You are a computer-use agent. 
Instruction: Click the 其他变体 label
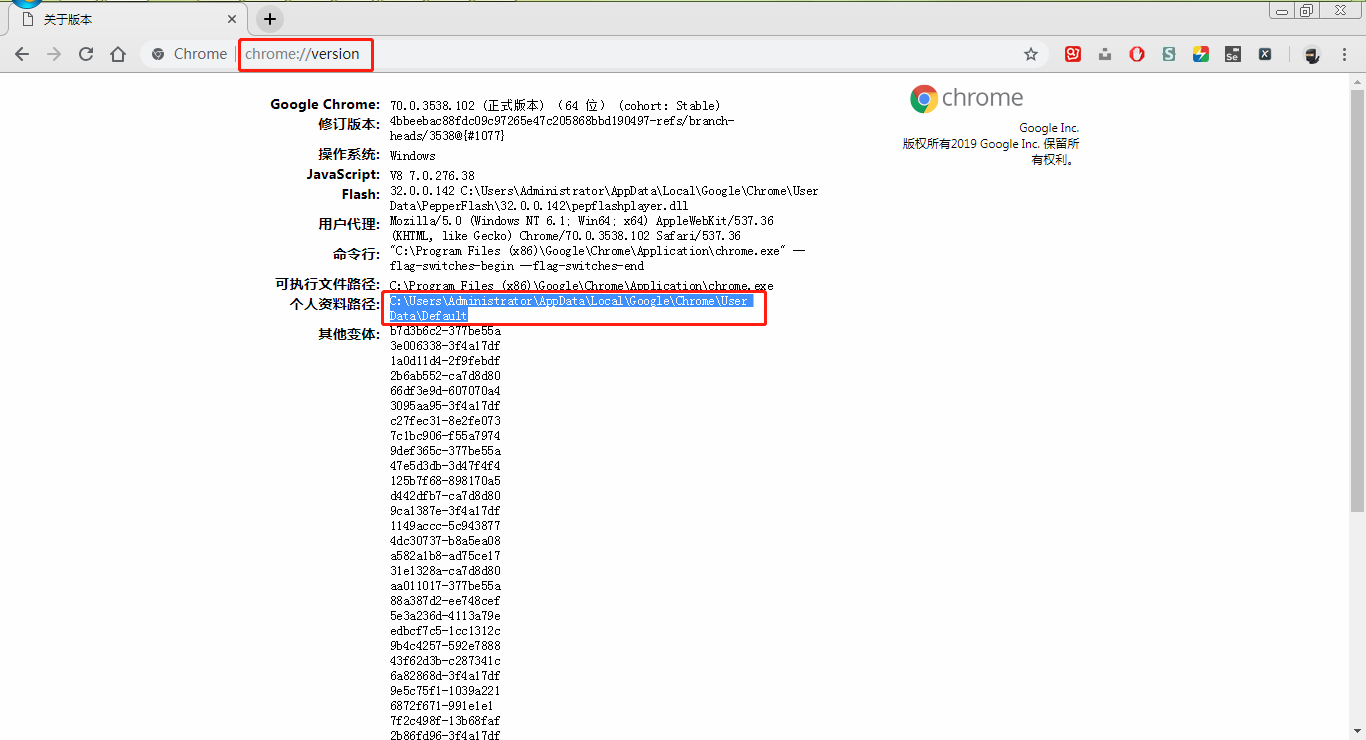[349, 334]
